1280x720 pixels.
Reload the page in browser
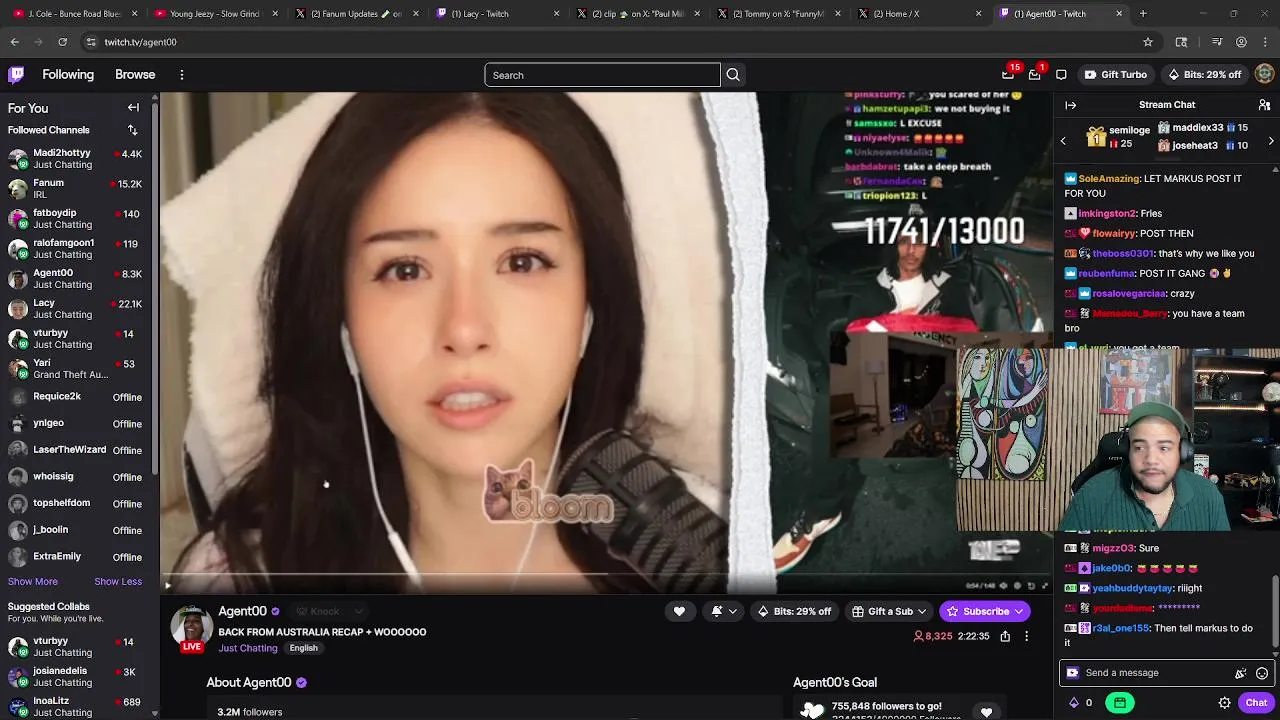click(62, 42)
